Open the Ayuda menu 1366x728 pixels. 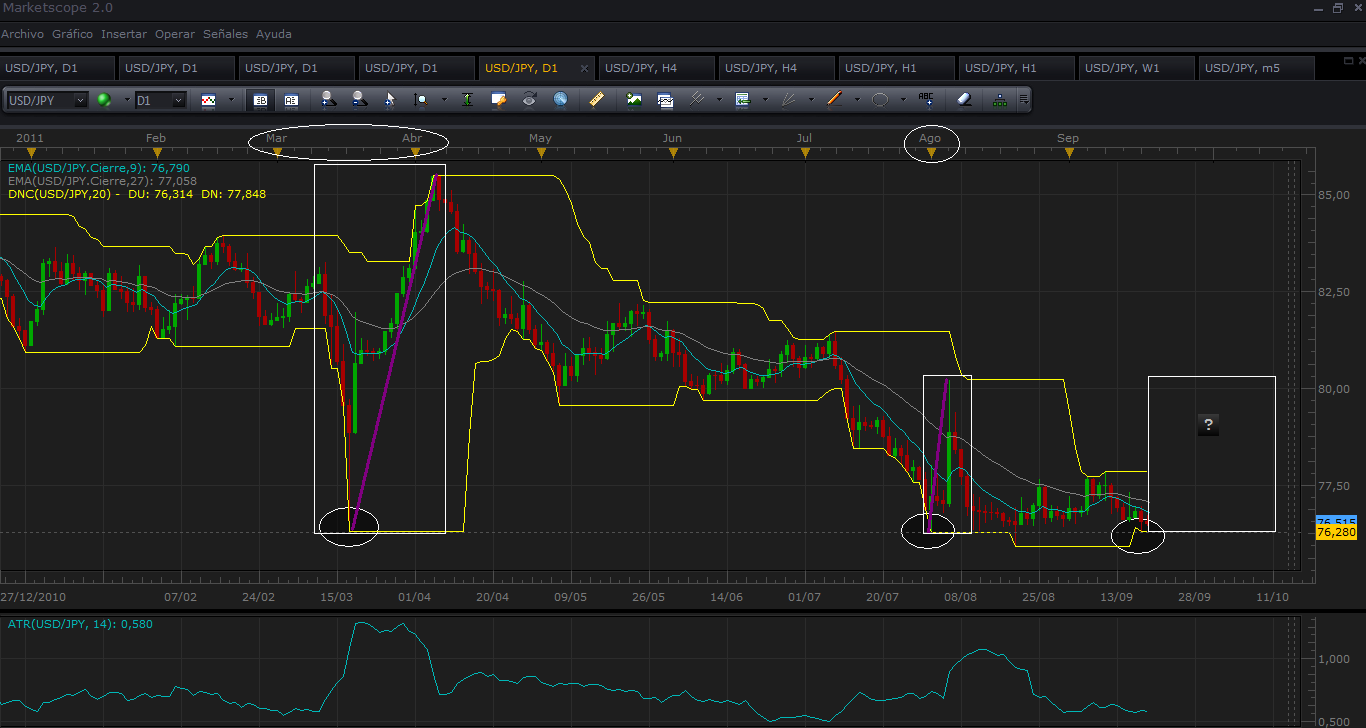pos(274,34)
